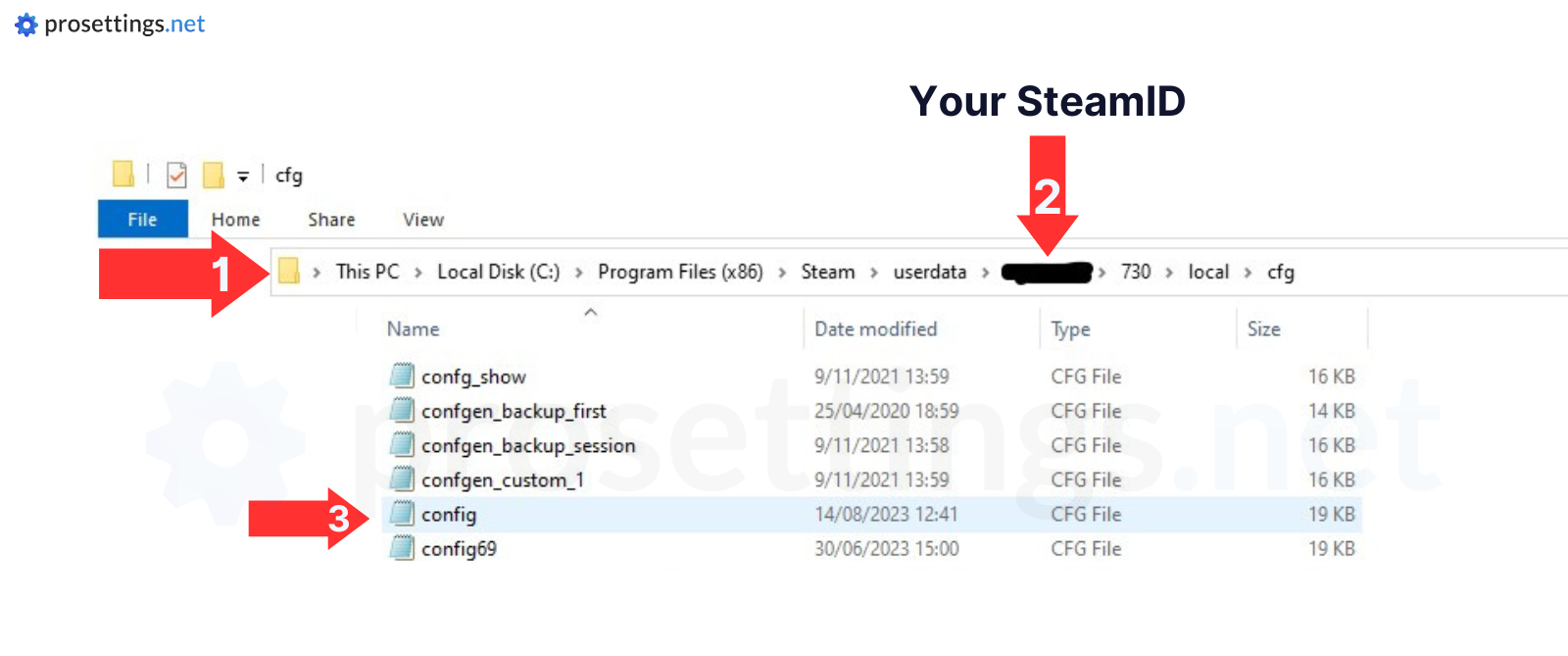Click the Properties checkmark icon in quick access toolbar
Image resolution: width=1568 pixels, height=656 pixels.
click(176, 175)
